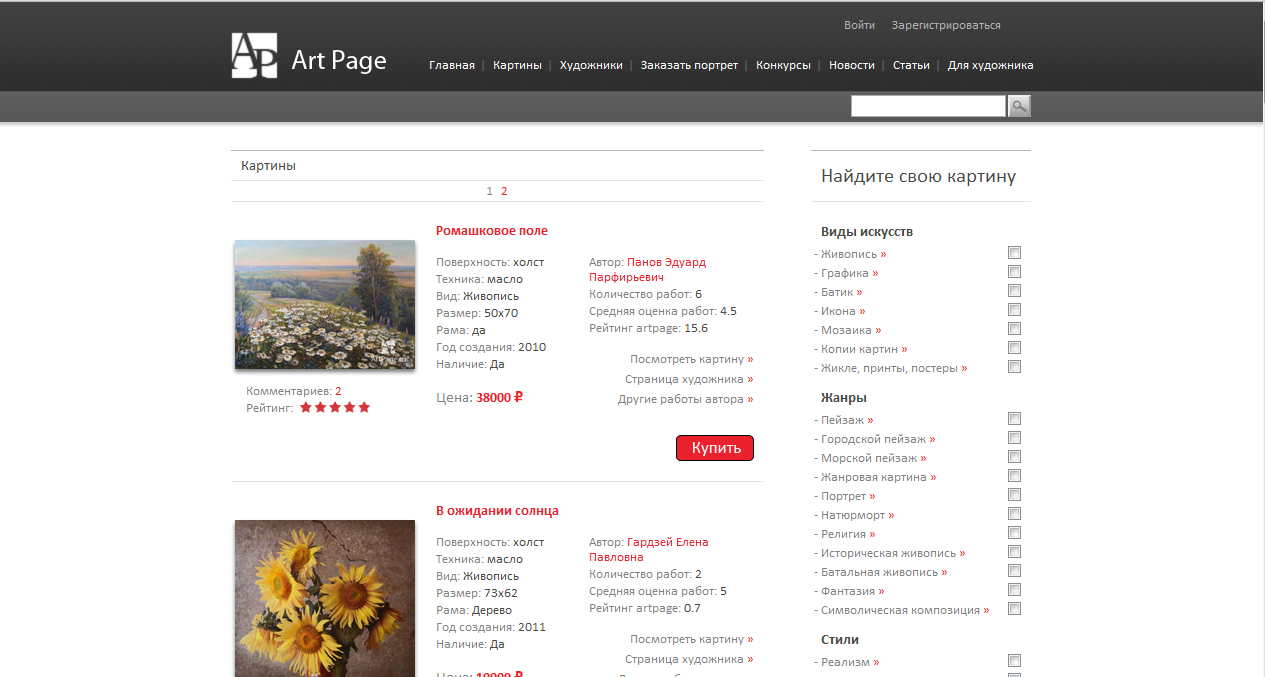Click the Купить button for Ромашковое поле
The width and height of the screenshot is (1265, 677).
714,447
